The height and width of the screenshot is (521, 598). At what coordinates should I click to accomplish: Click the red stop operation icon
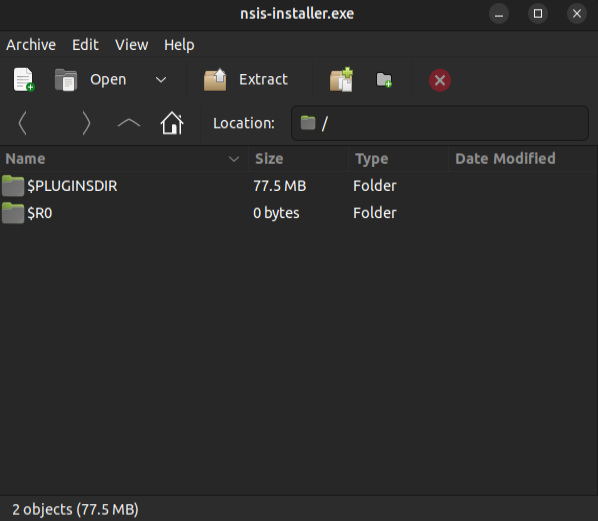[440, 80]
